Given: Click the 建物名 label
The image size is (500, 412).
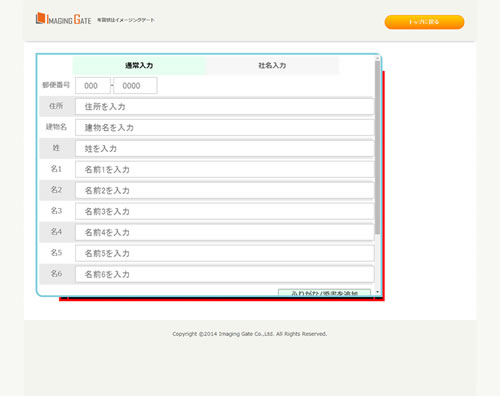Looking at the screenshot, I should coord(56,127).
